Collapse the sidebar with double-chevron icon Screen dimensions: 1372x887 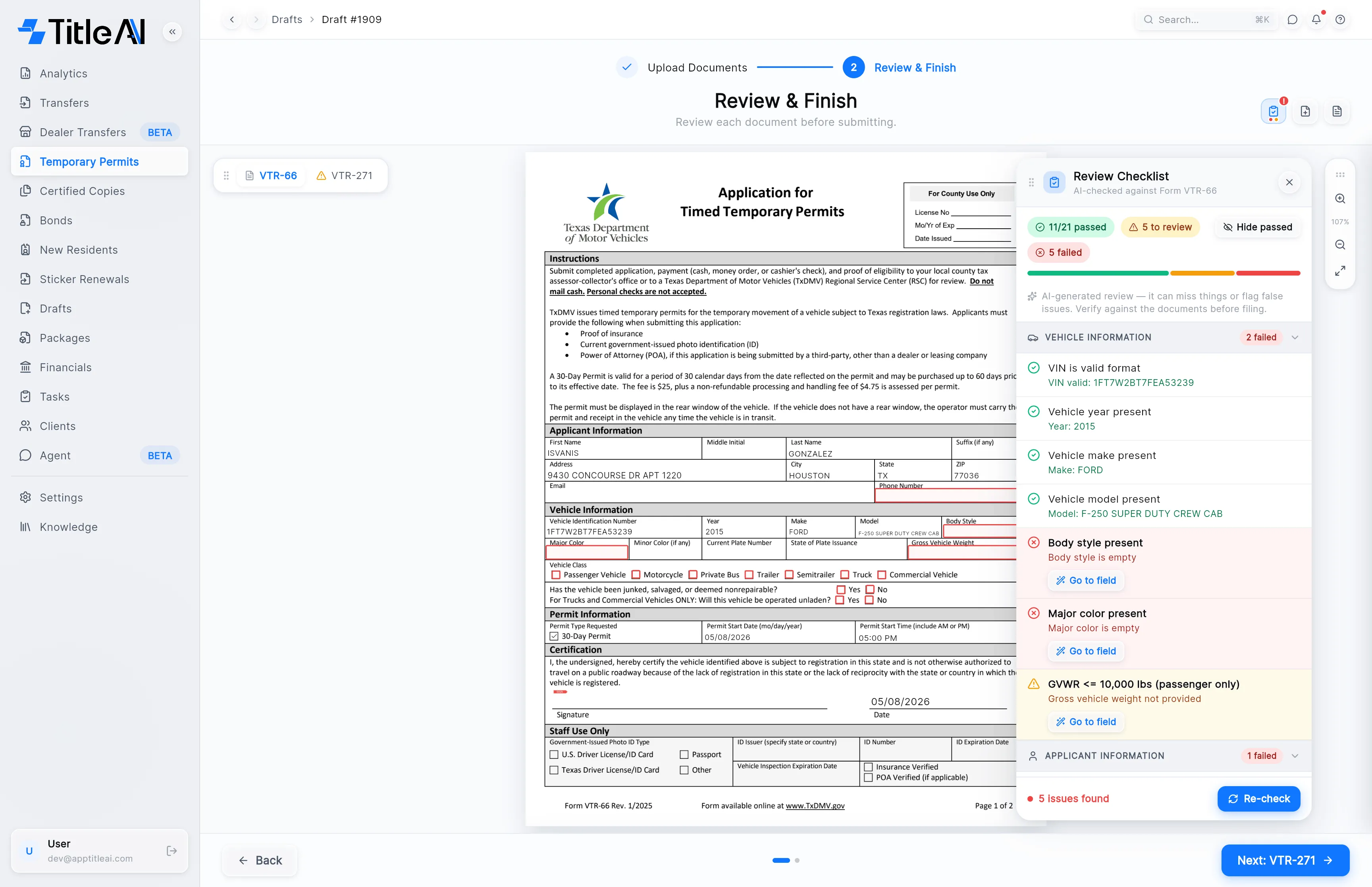click(172, 32)
